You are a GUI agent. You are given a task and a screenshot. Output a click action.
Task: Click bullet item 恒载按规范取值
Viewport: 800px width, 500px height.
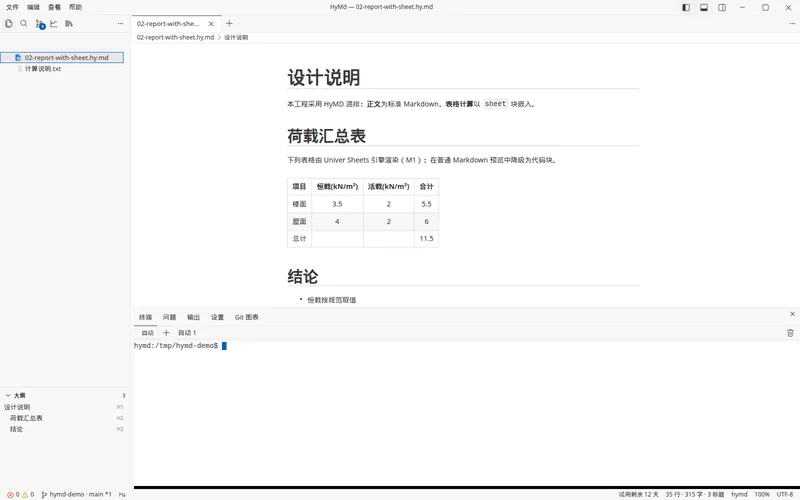[332, 300]
